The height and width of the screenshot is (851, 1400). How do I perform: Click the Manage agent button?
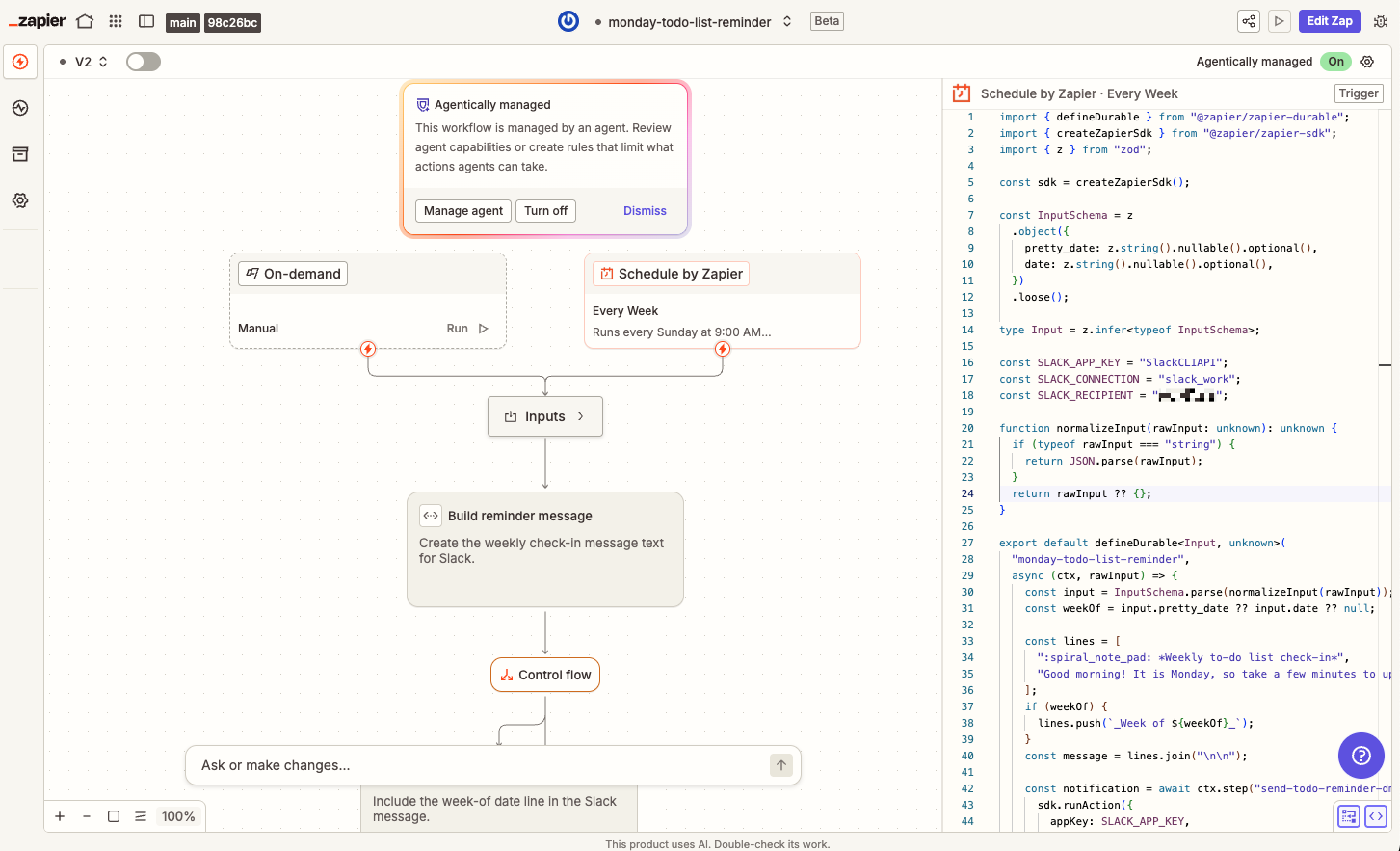tap(463, 211)
